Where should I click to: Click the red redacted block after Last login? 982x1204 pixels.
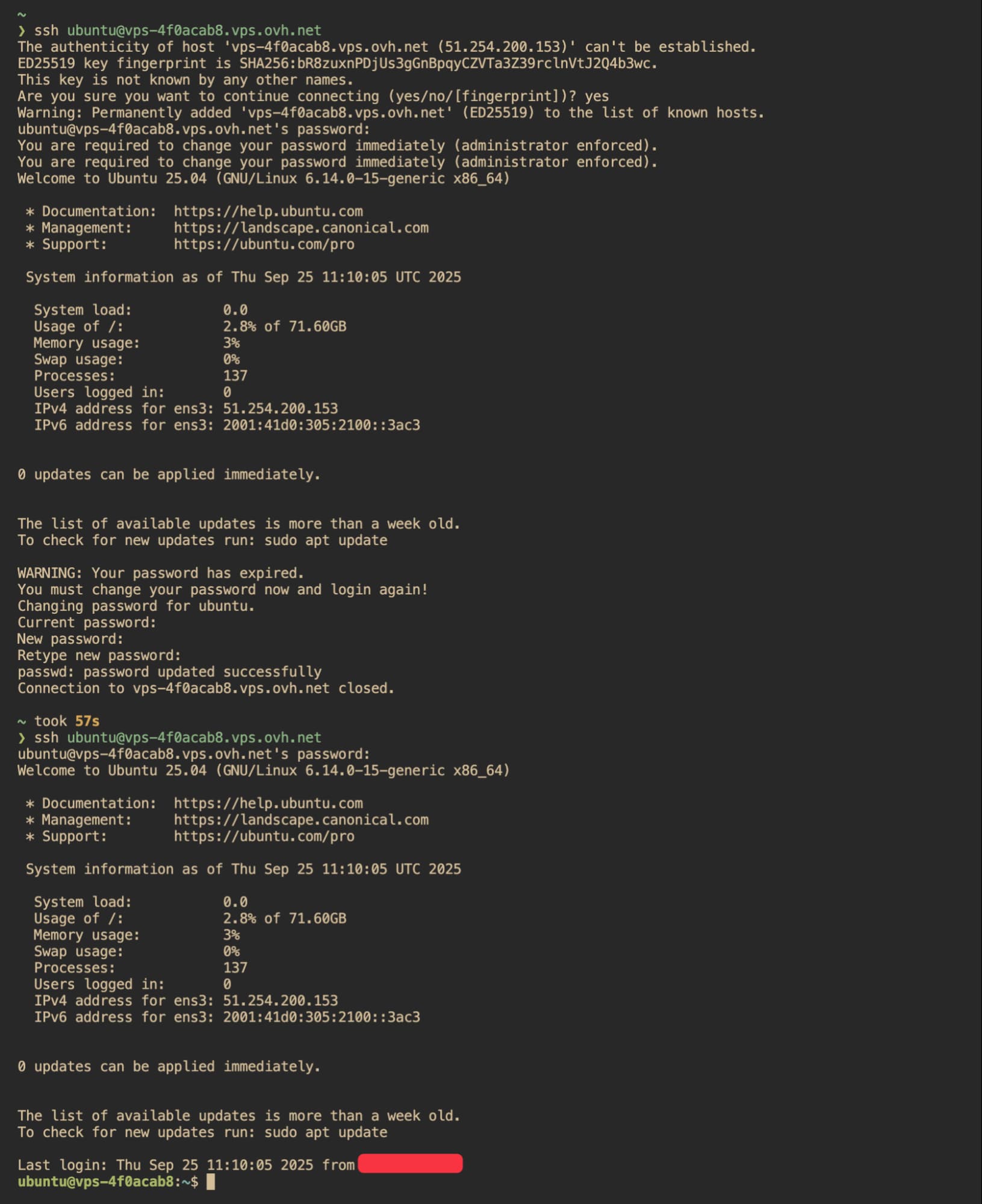pyautogui.click(x=410, y=1164)
